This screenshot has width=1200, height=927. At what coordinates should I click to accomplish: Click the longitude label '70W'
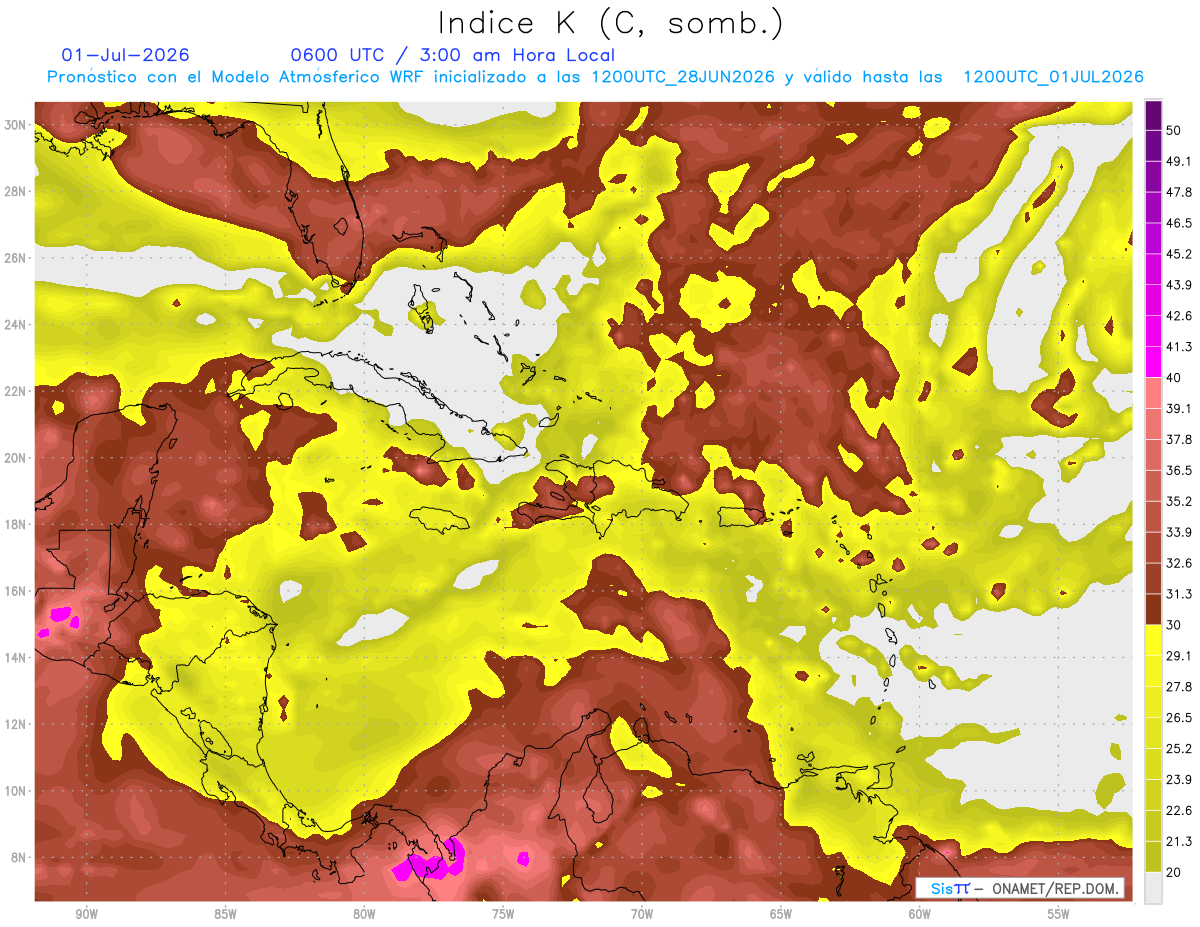tap(642, 915)
